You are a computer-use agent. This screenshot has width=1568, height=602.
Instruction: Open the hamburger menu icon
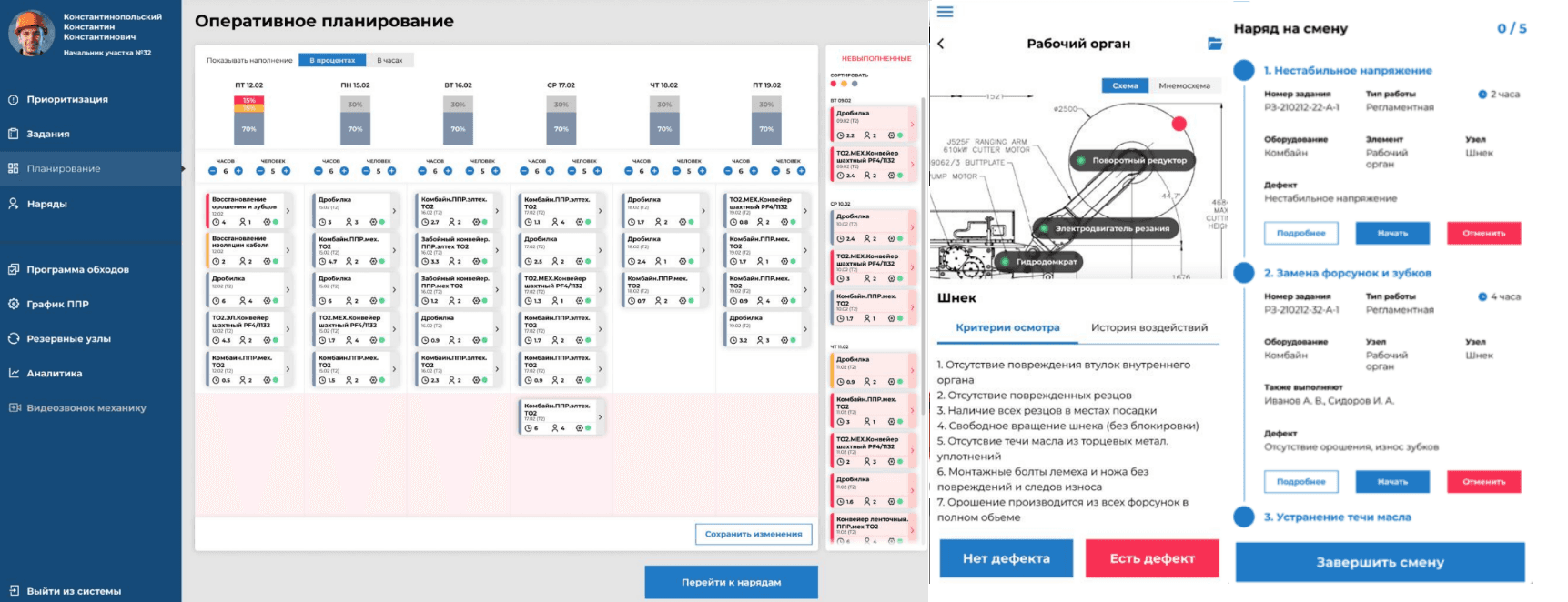click(x=945, y=12)
